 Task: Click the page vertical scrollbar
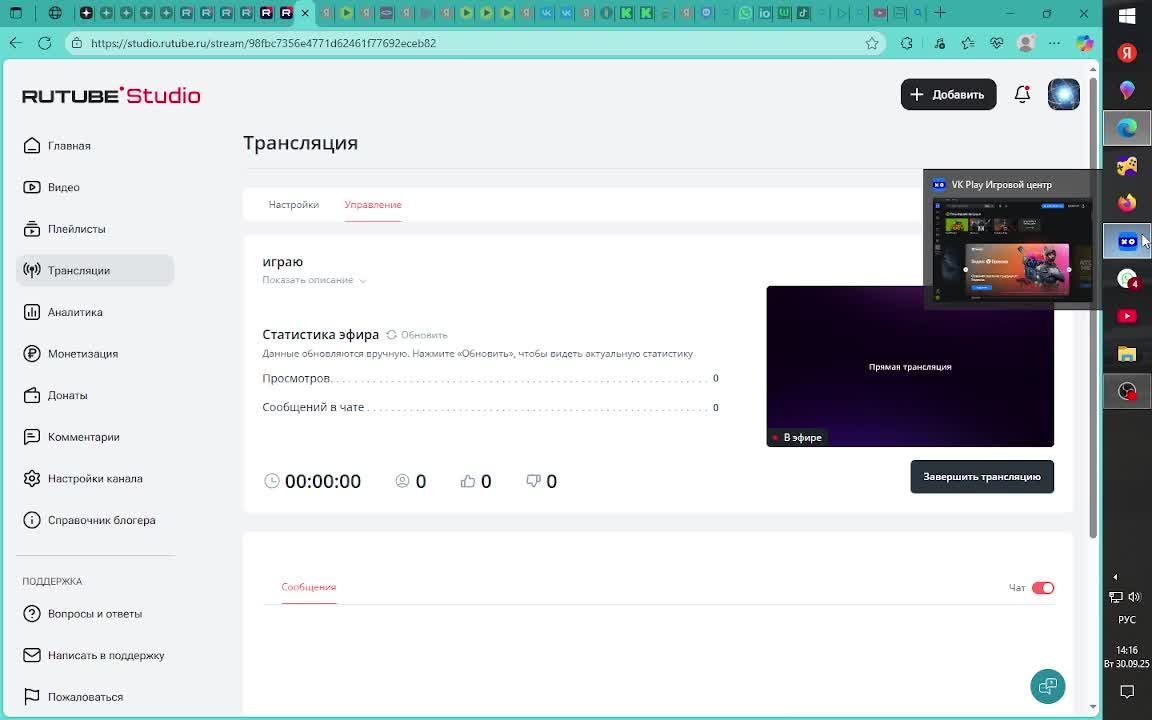(x=1093, y=306)
